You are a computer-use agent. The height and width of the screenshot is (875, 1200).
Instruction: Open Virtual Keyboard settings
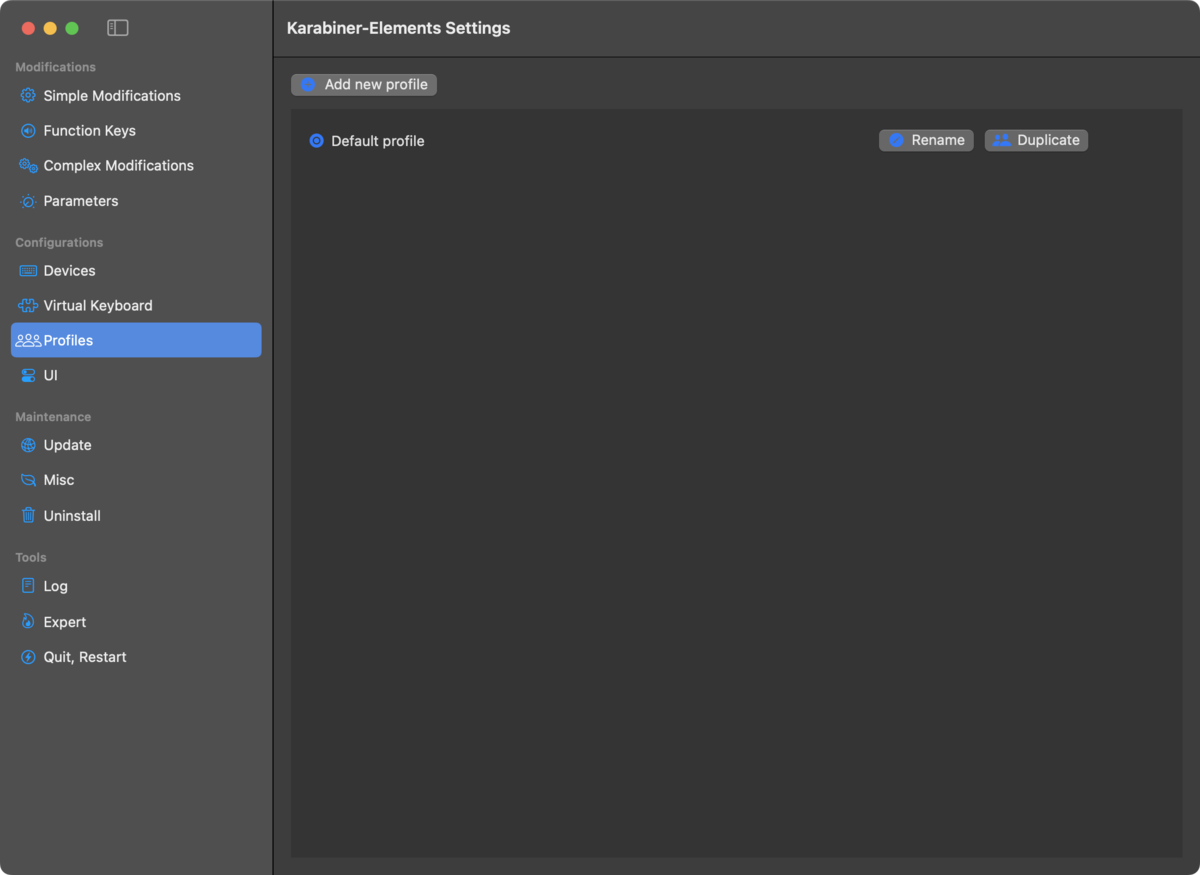click(136, 306)
